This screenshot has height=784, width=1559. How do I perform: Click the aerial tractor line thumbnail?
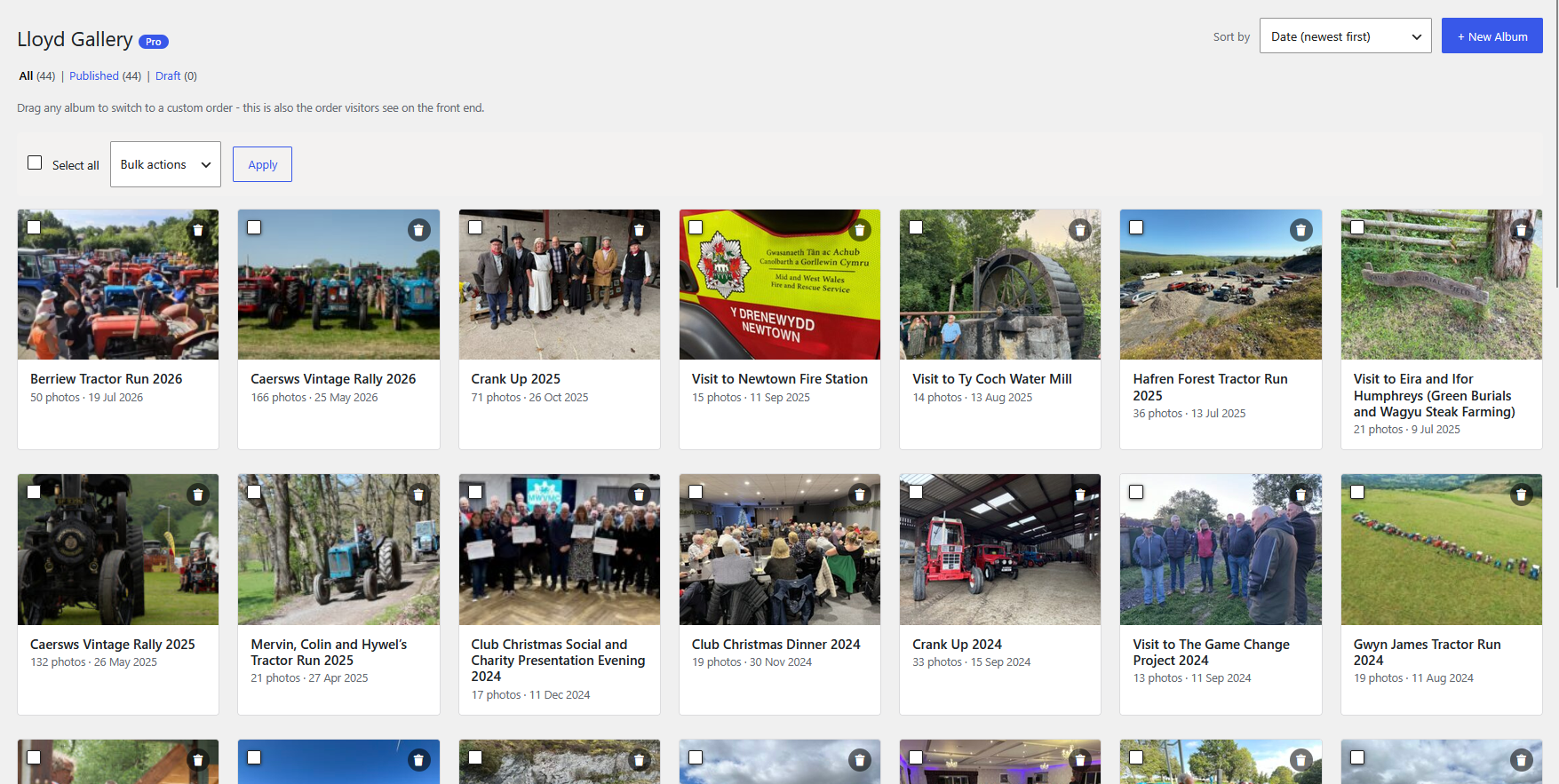click(x=1442, y=550)
